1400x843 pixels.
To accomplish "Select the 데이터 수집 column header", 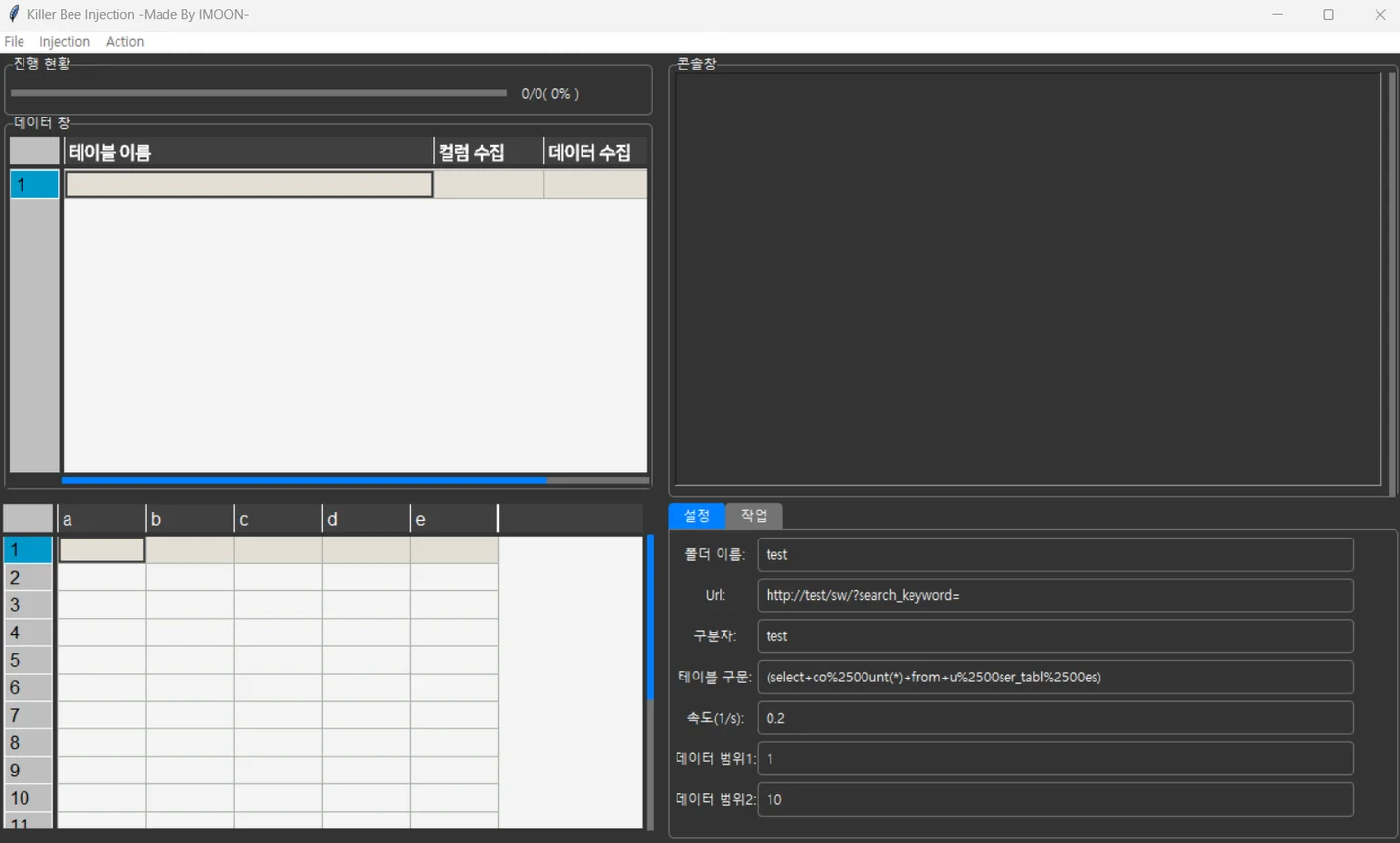I will 595,152.
